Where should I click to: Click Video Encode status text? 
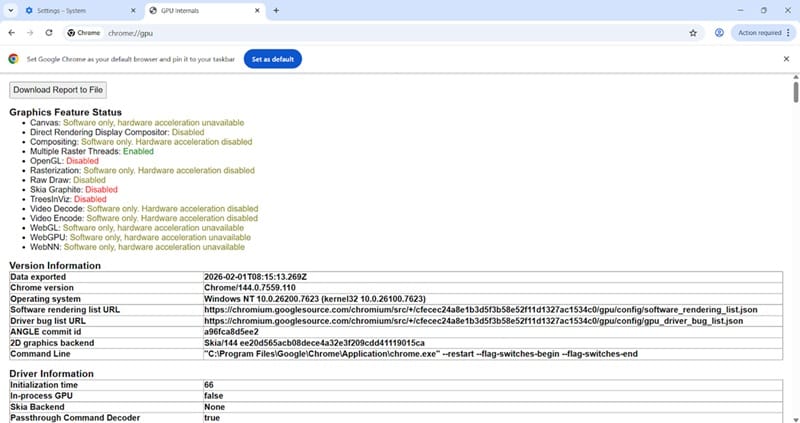coord(172,218)
